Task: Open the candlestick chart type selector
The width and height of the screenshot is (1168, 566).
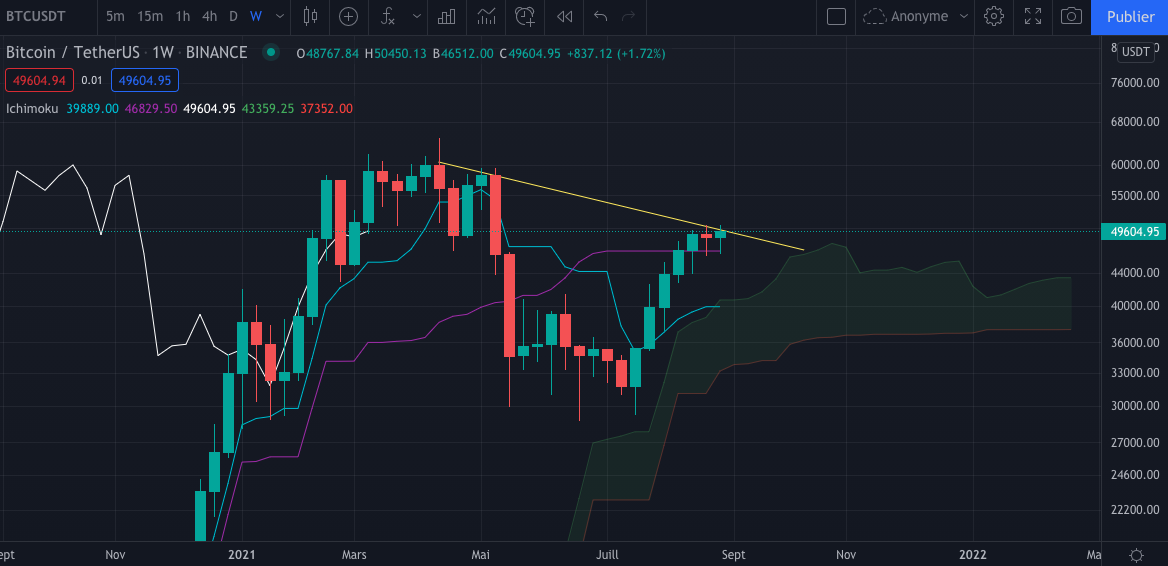Action: point(310,16)
